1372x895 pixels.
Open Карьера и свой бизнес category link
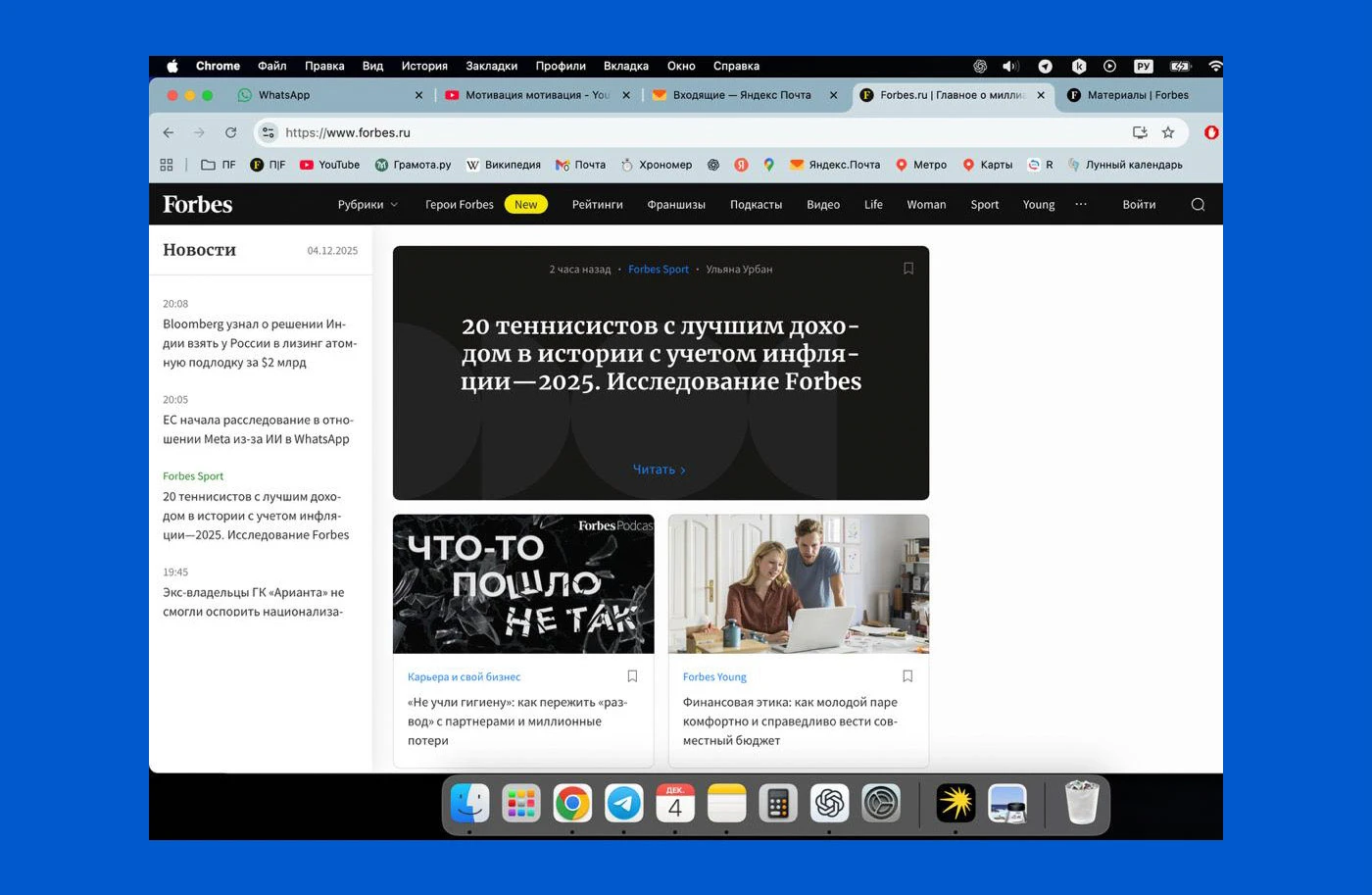pos(464,676)
